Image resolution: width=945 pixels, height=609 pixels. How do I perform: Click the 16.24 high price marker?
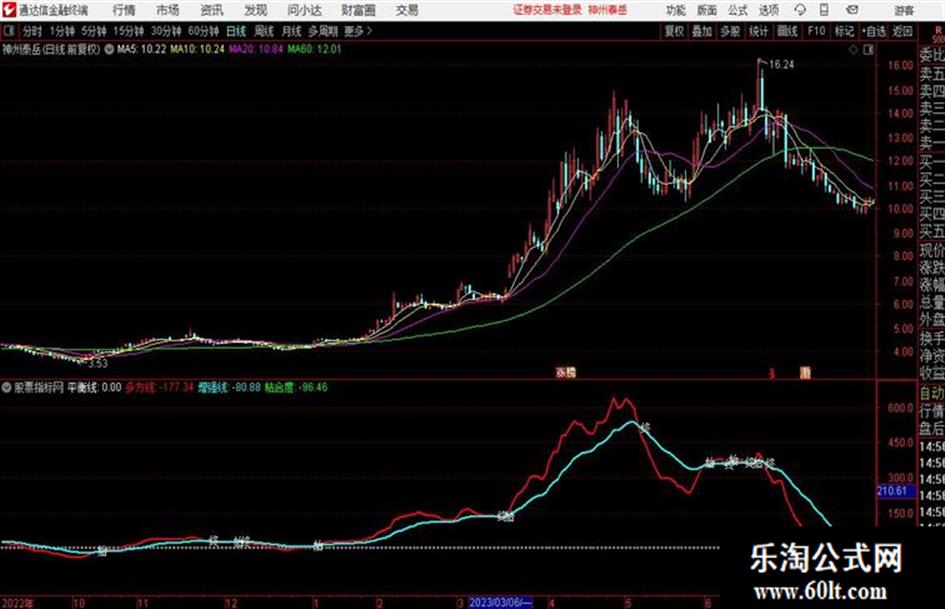point(782,65)
